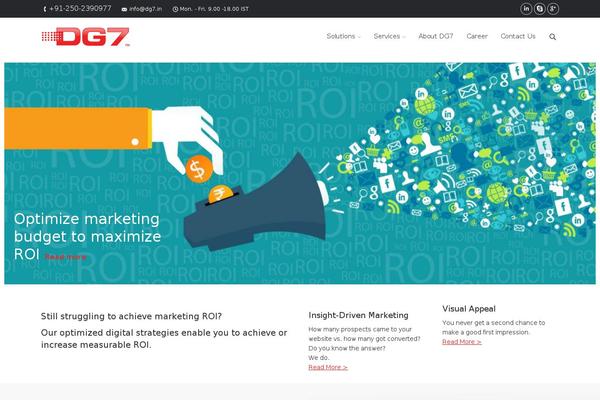Screen dimensions: 600x400
Task: Open the LinkedIn social icon
Action: tap(526, 8)
